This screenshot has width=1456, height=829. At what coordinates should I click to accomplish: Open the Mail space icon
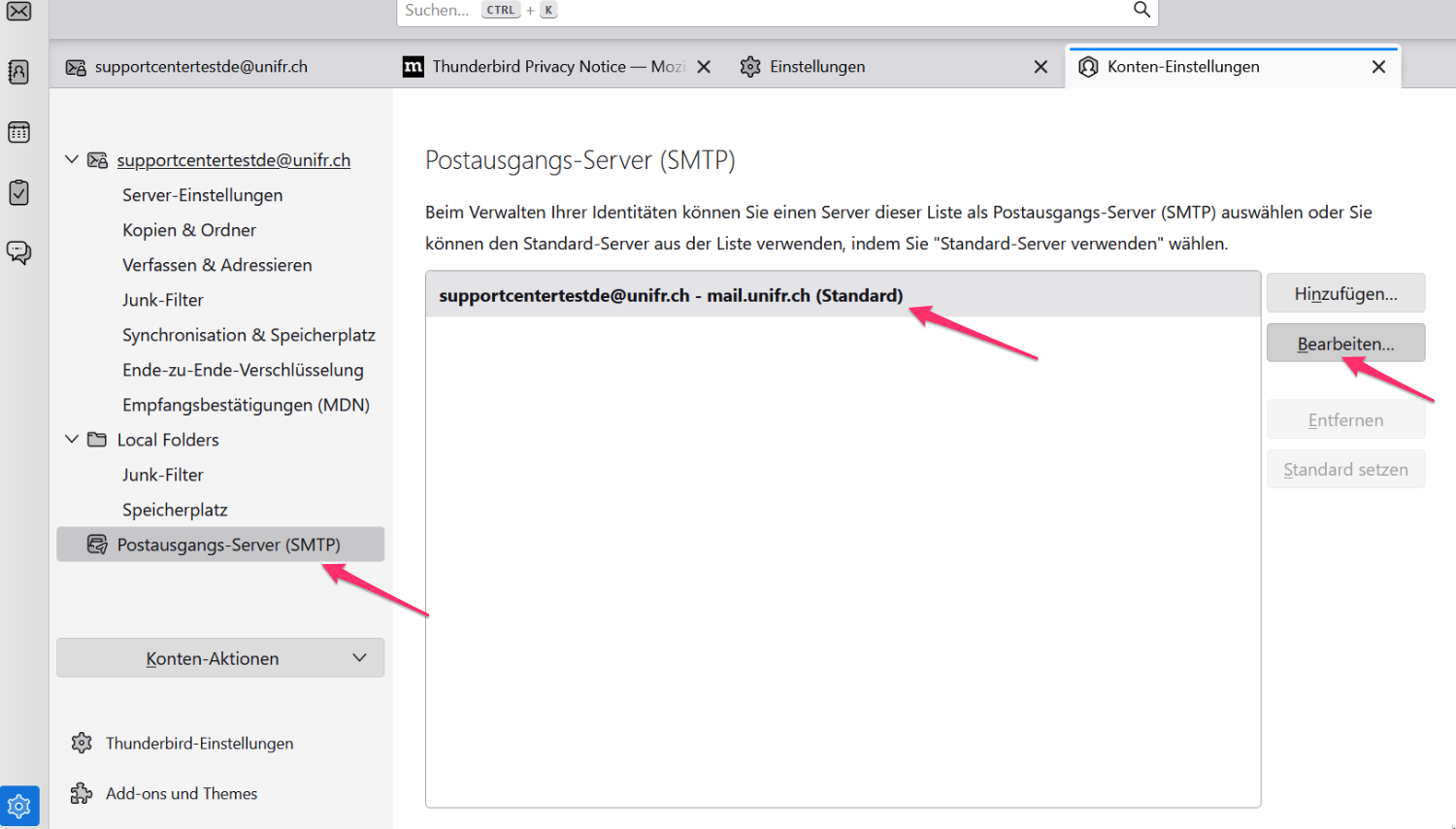(x=18, y=12)
